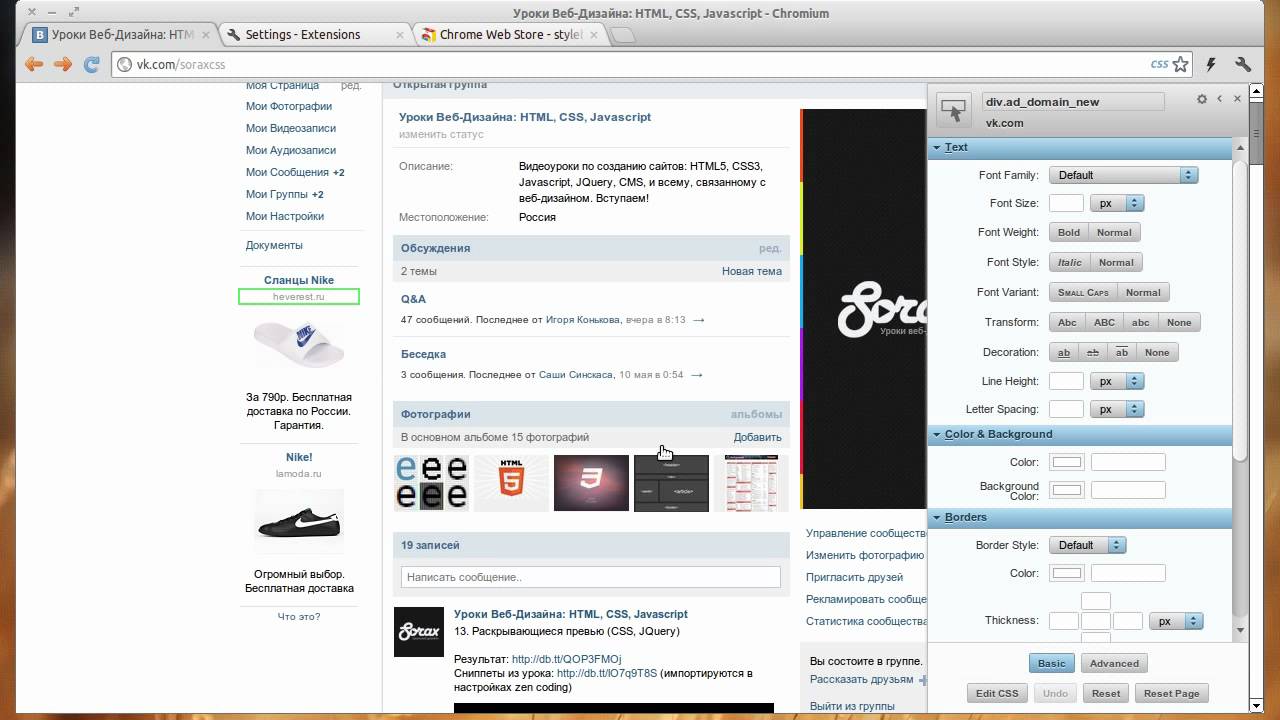Viewport: 1280px width, 720px height.
Task: Set Transform to ABC uppercase
Action: tap(1104, 322)
